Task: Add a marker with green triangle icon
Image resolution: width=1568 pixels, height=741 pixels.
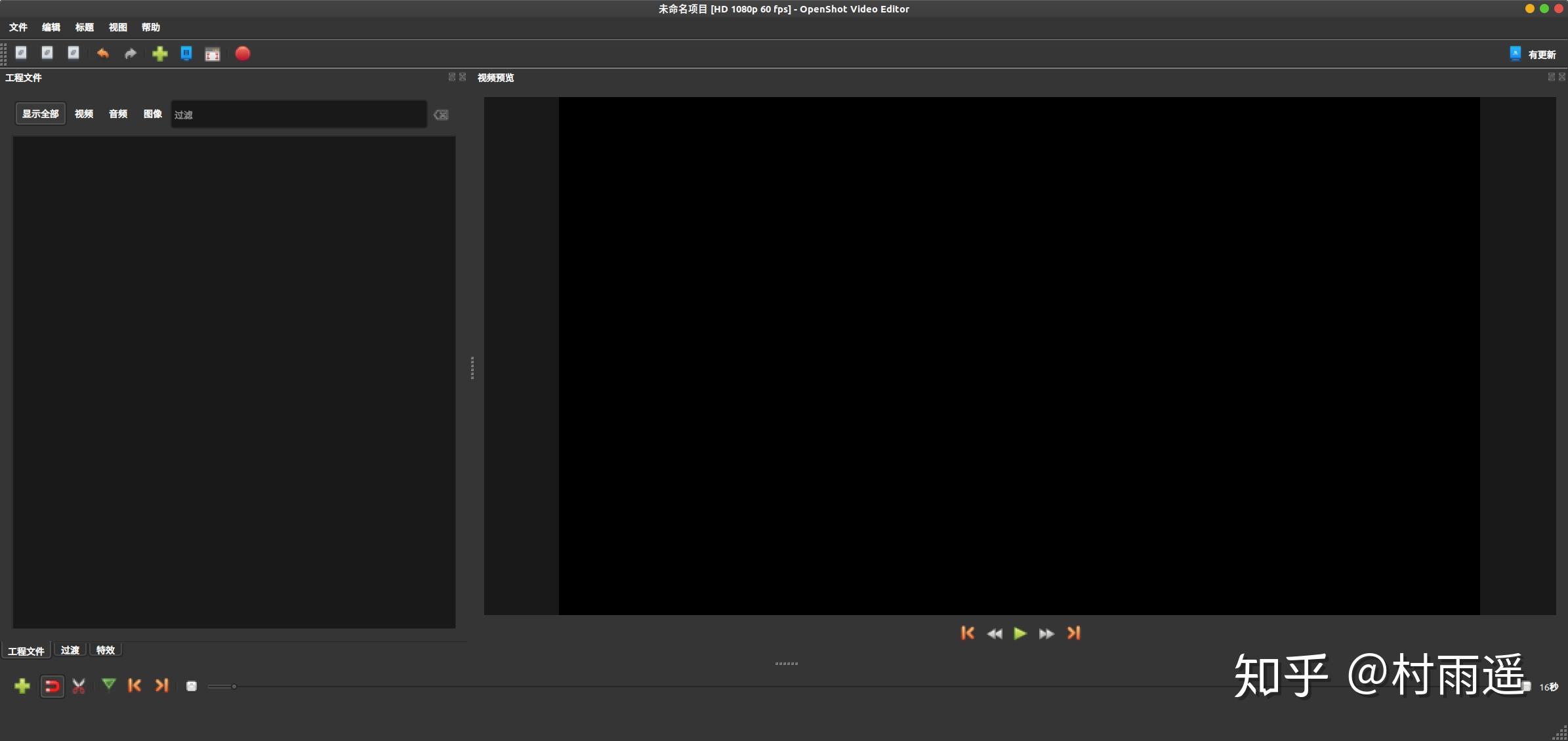Action: coord(109,685)
